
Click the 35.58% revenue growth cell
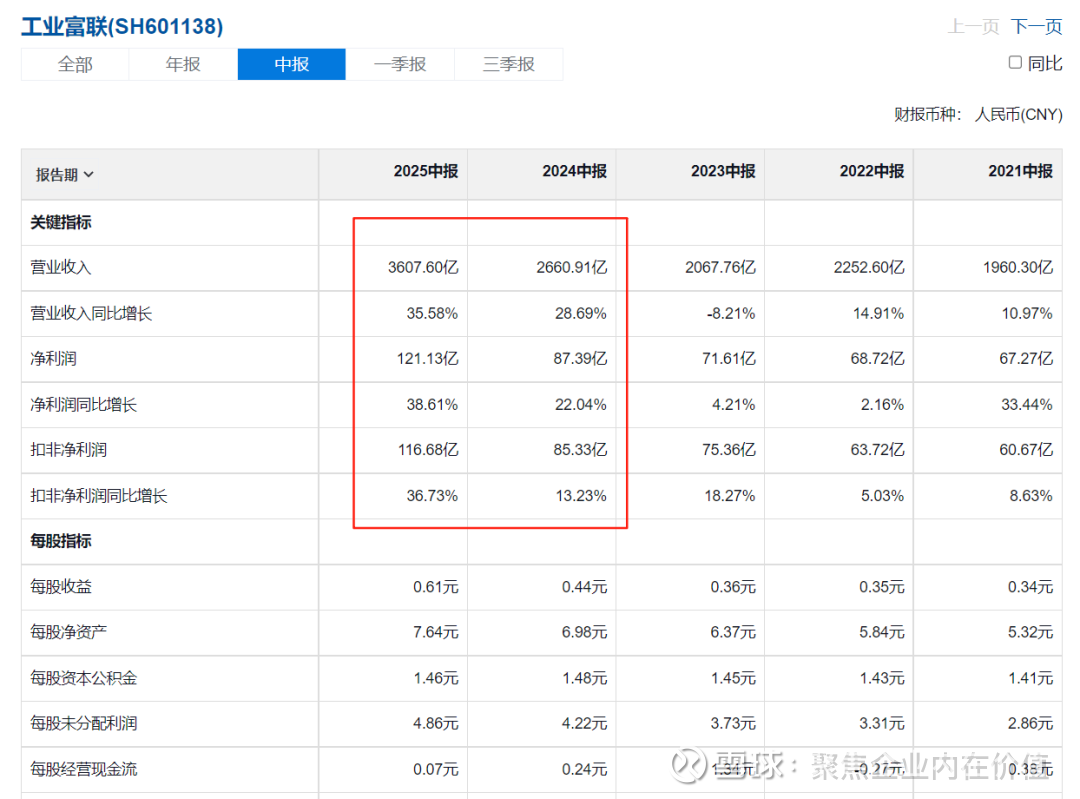coord(432,313)
